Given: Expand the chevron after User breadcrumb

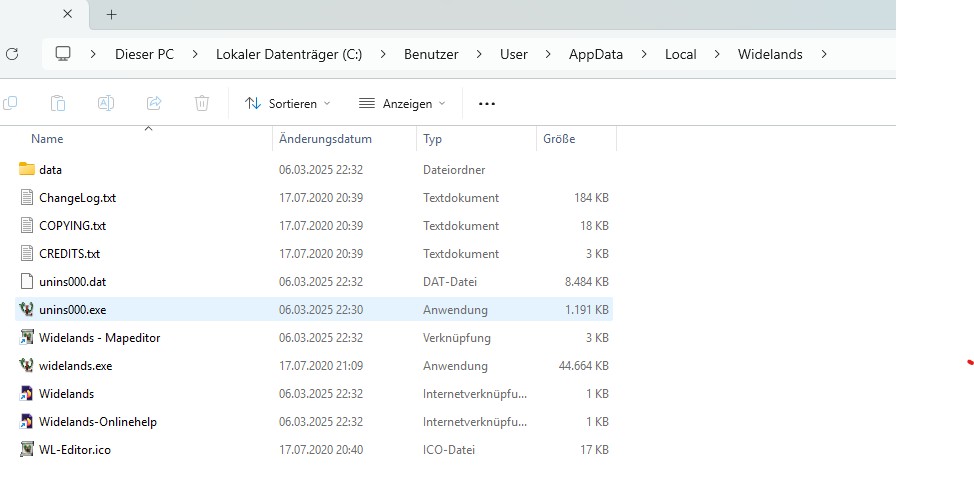Looking at the screenshot, I should click(548, 55).
